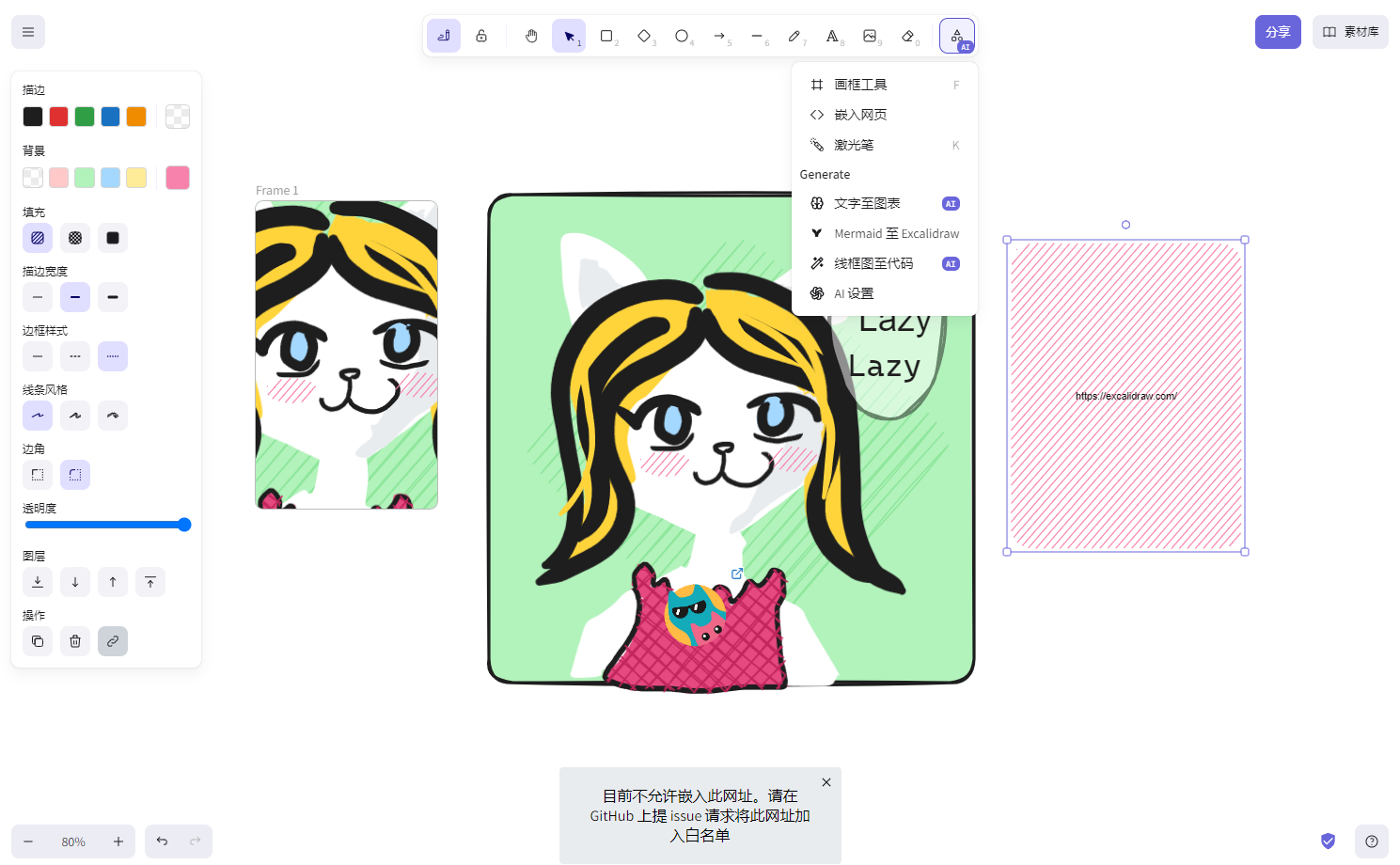Open the pink background color picker

click(178, 178)
